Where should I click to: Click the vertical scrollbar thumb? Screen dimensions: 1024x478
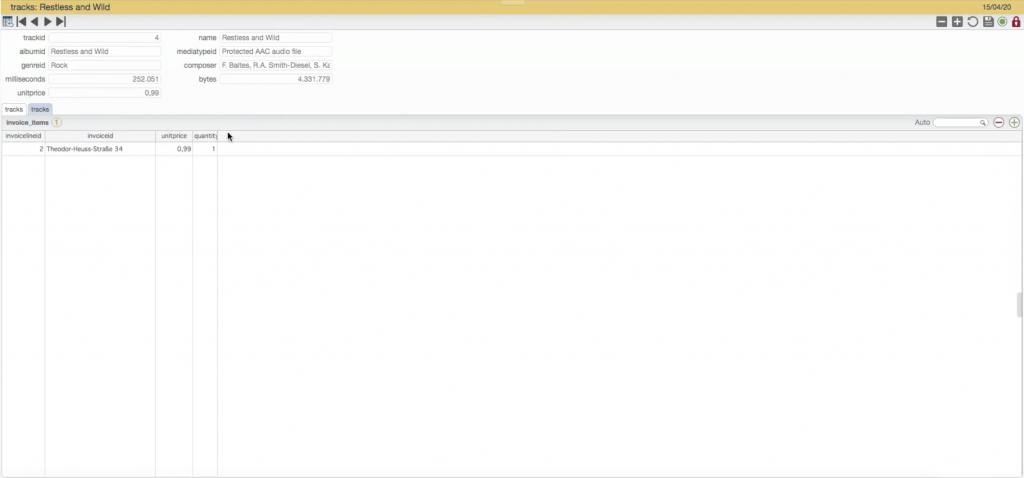1019,304
